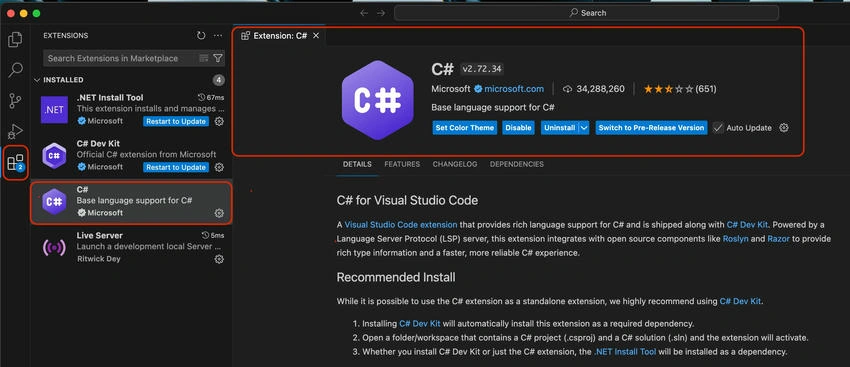Open the Uninstall dropdown arrow
850x367 pixels.
584,128
